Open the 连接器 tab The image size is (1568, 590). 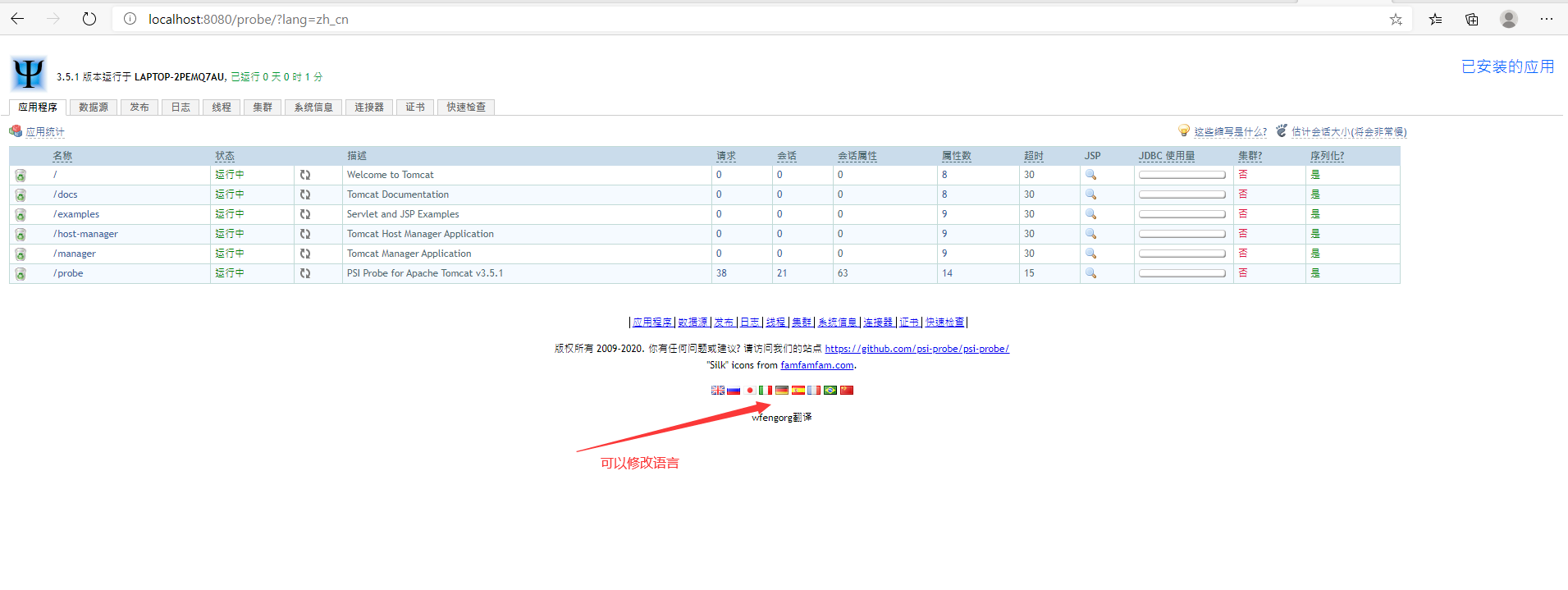pos(369,107)
